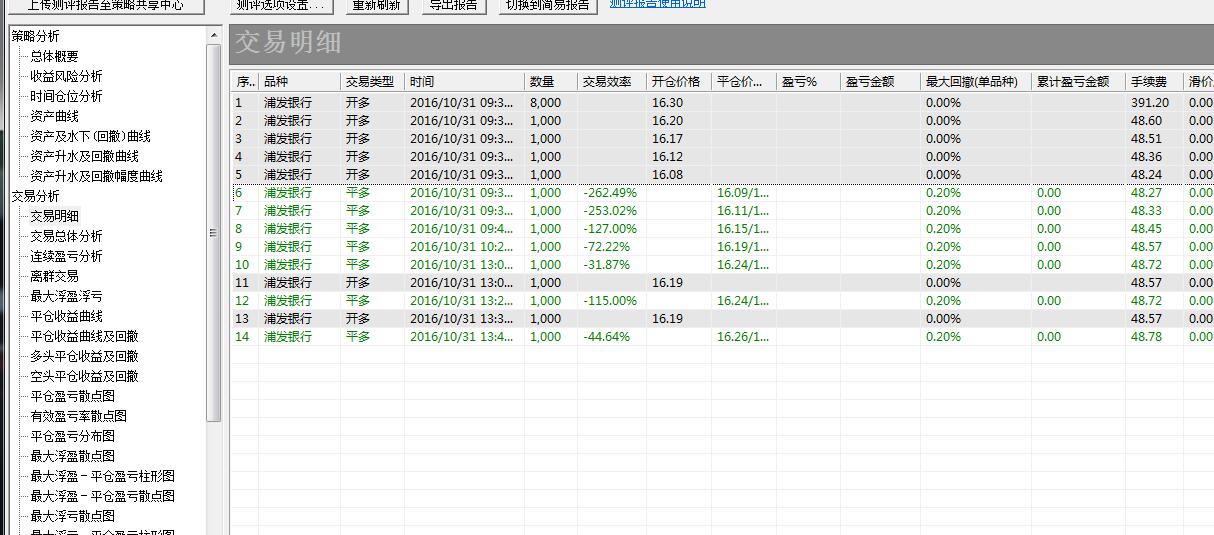Viewport: 1214px width, 535px height.
Task: Select 总体概要 in the tree
Action: click(x=54, y=56)
